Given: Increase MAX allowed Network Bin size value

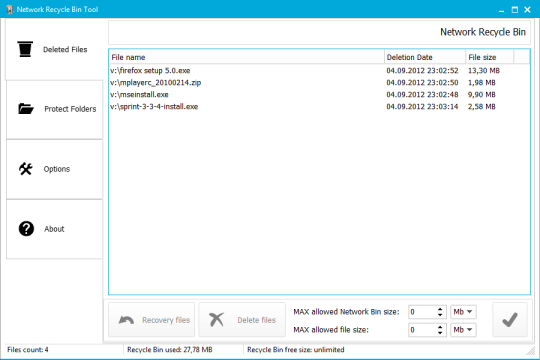Looking at the screenshot, I should click(x=440, y=309).
